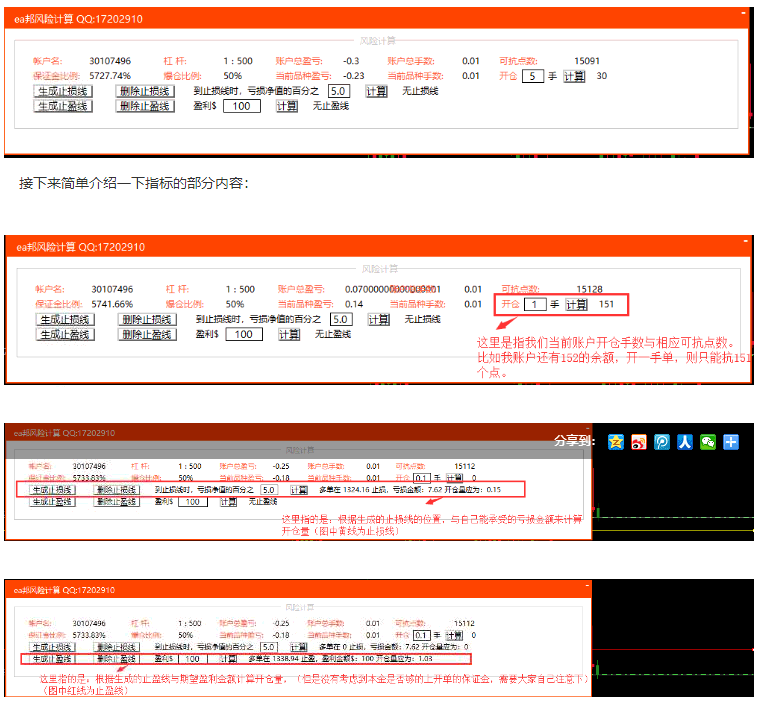Share to WeChat icon

[707, 442]
